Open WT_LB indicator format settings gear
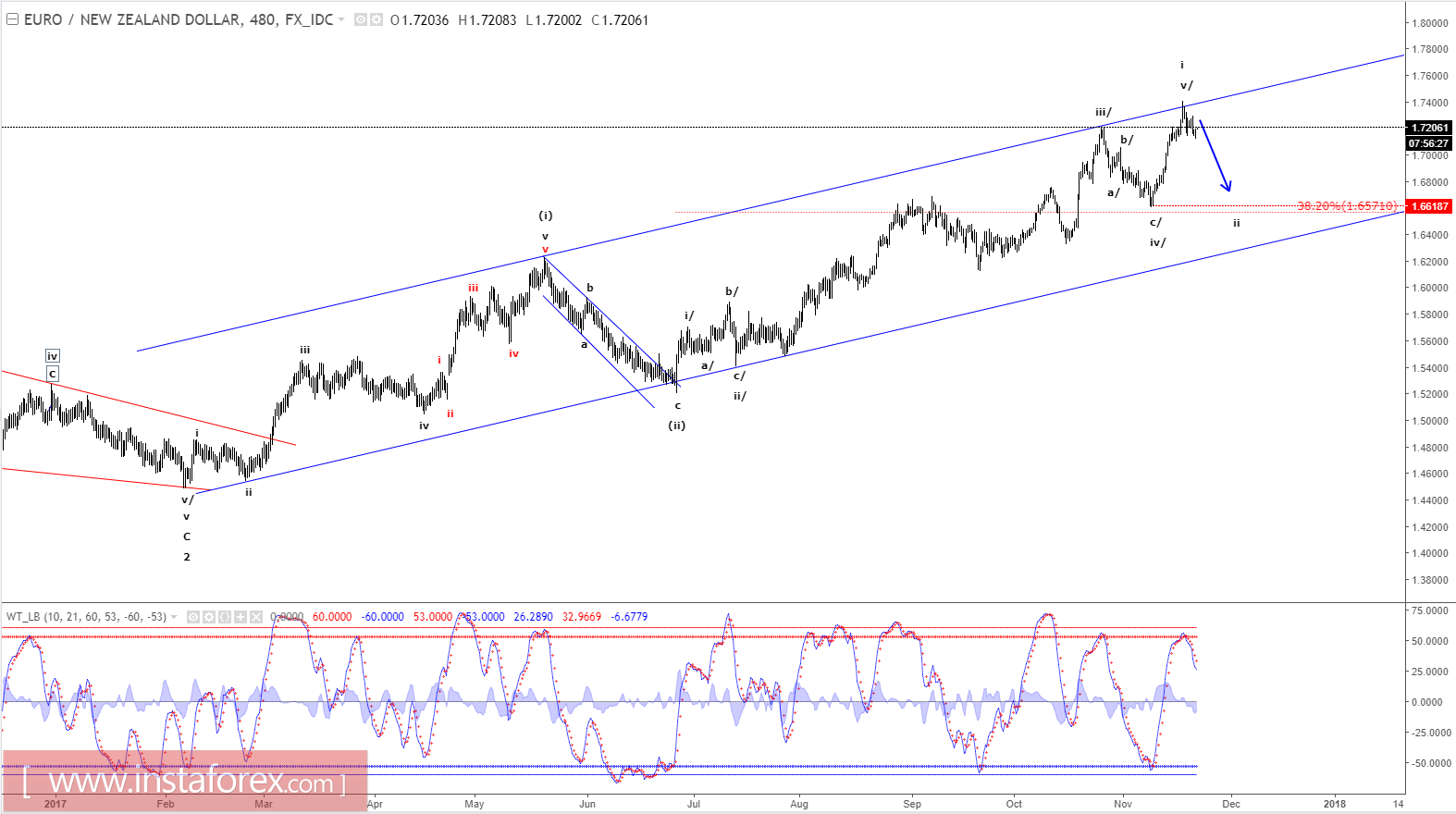The height and width of the screenshot is (814, 1456). (209, 617)
